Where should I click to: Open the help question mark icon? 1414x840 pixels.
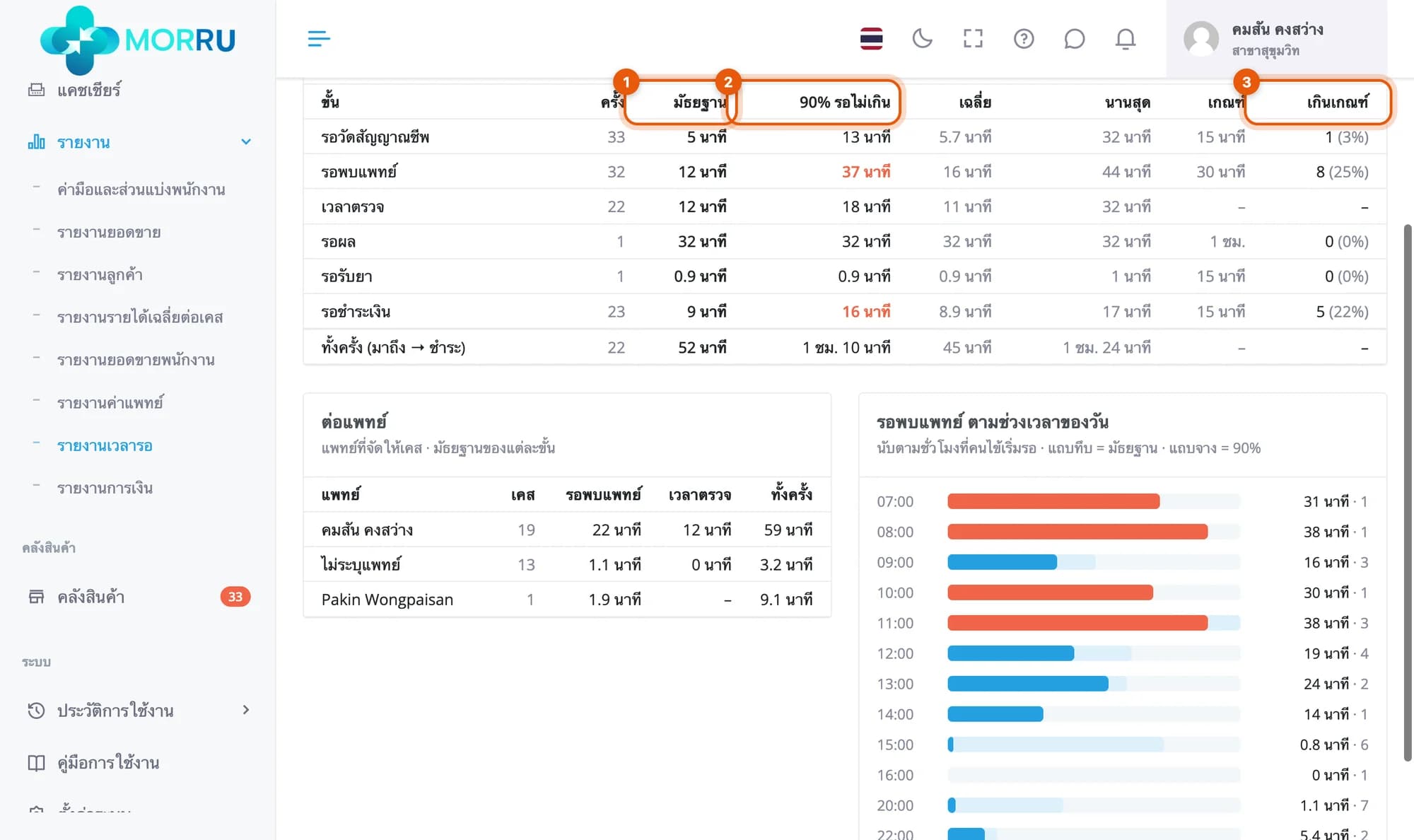coord(1024,38)
